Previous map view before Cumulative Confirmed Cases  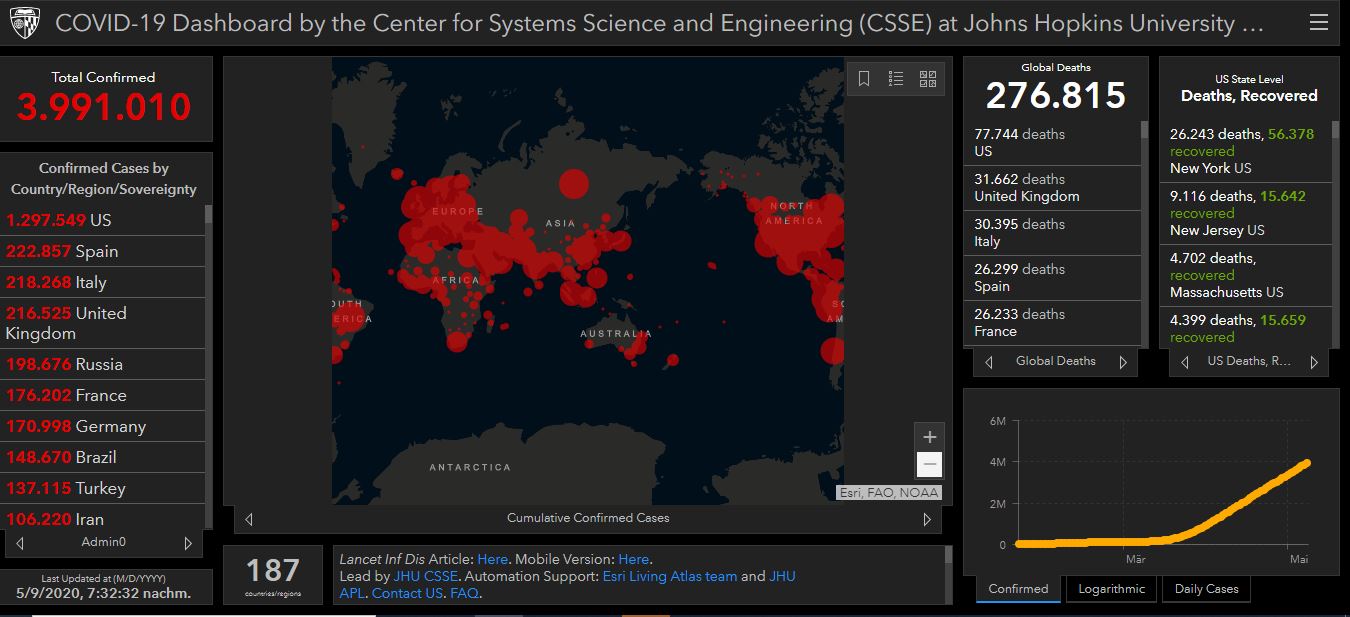pyautogui.click(x=249, y=519)
